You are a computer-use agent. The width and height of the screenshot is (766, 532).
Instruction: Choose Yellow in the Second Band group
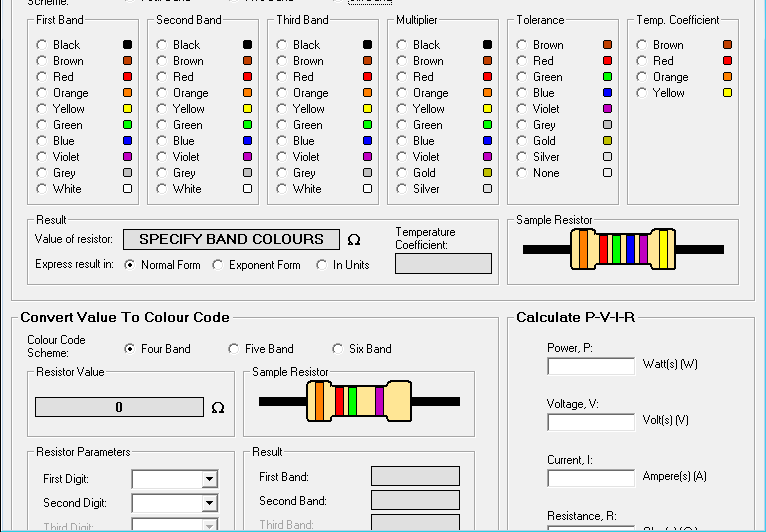[x=162, y=109]
